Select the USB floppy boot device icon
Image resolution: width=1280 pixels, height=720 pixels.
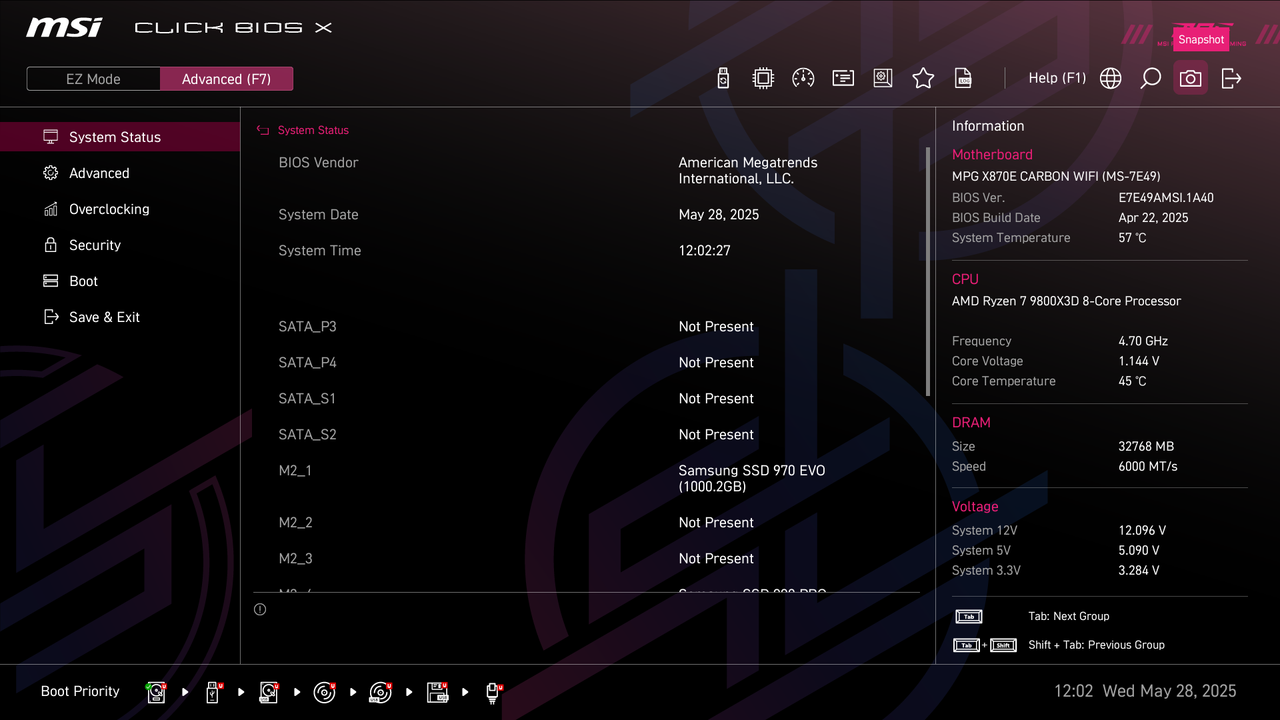(x=437, y=692)
